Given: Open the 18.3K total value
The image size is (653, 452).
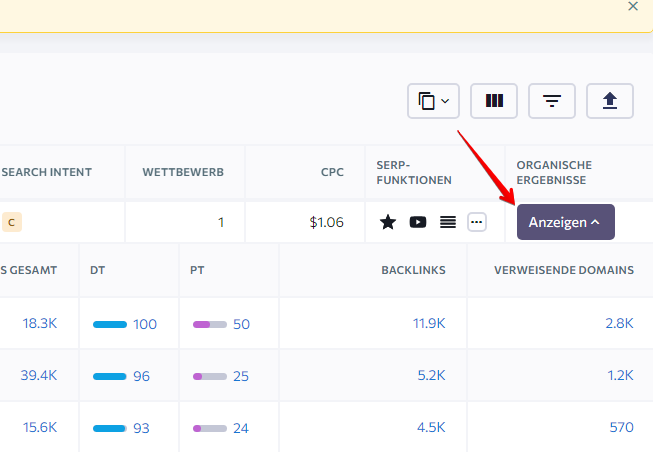Looking at the screenshot, I should (x=40, y=323).
